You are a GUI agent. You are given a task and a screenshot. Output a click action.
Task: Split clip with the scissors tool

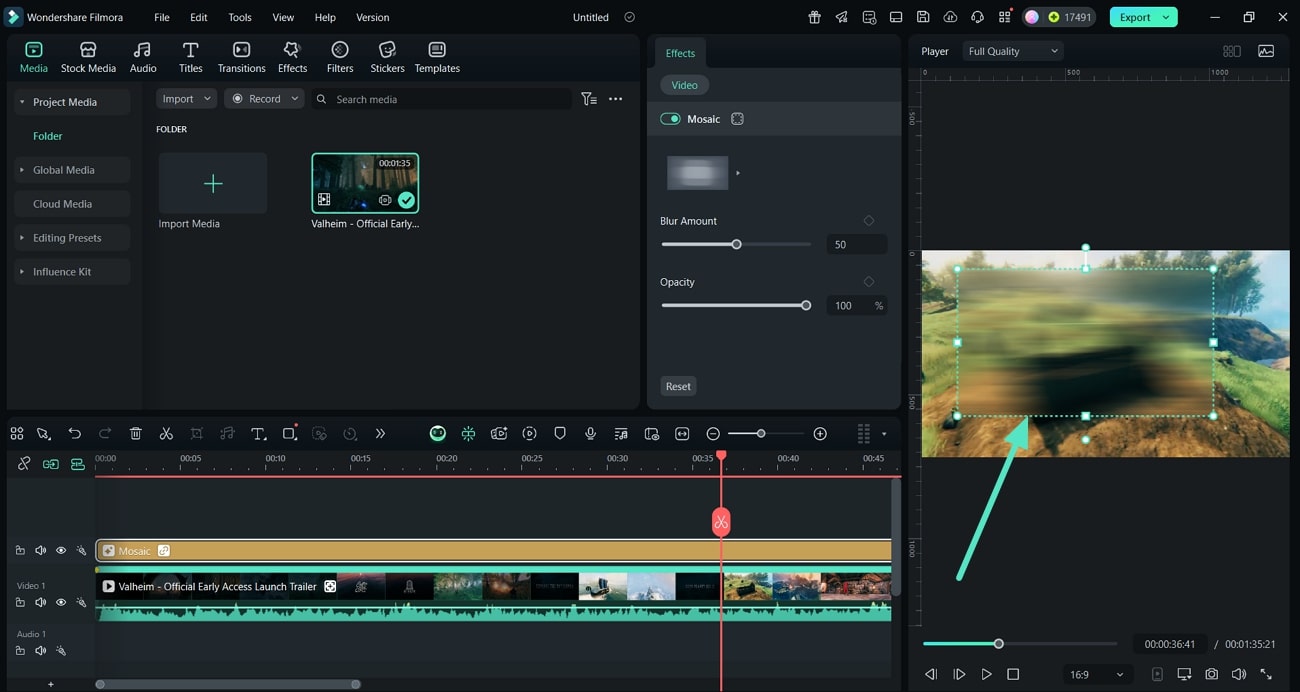click(166, 433)
